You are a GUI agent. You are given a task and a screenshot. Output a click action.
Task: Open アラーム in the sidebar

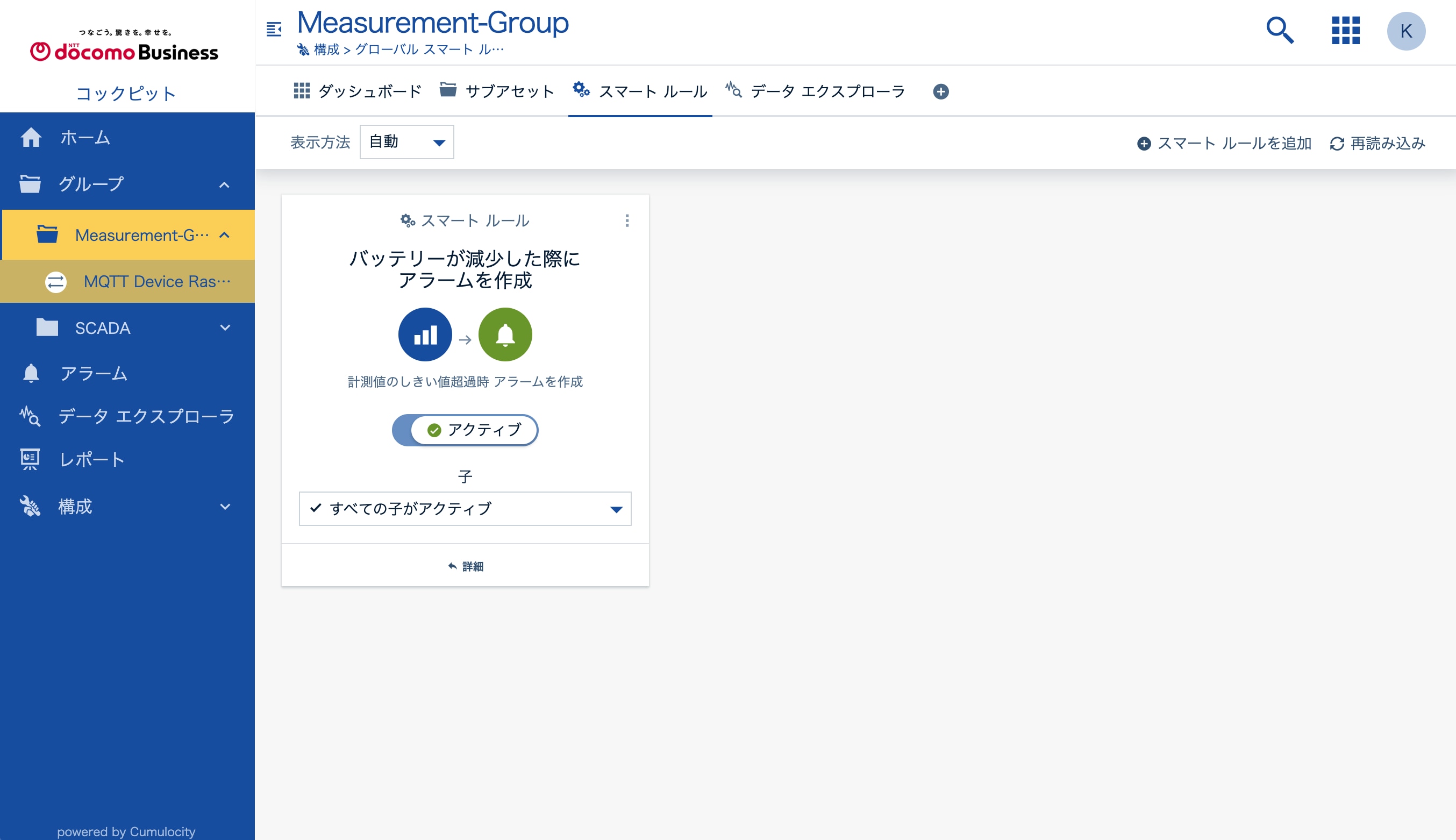[127, 373]
